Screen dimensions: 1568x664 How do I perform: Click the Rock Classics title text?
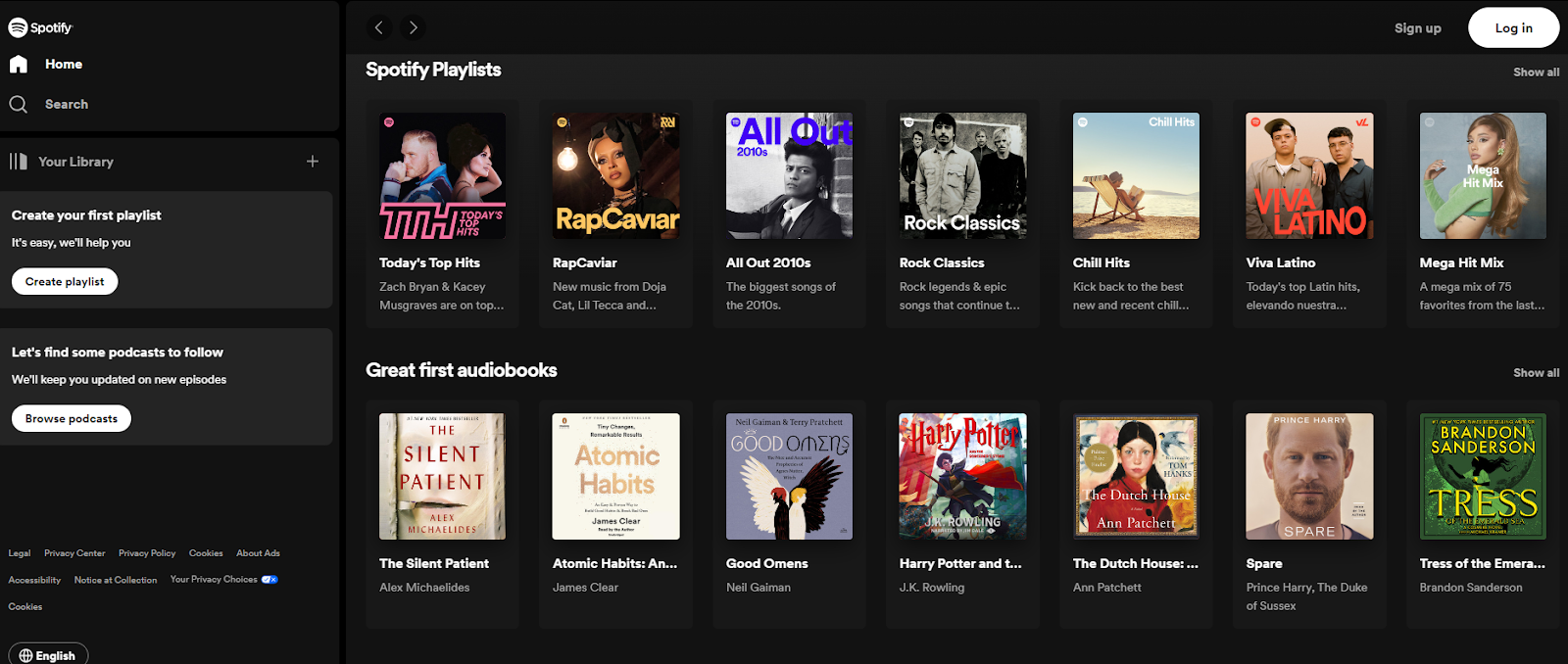point(942,263)
